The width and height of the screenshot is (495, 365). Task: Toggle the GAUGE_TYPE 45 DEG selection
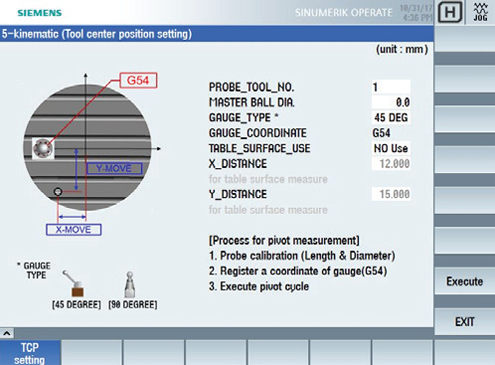pos(391,118)
